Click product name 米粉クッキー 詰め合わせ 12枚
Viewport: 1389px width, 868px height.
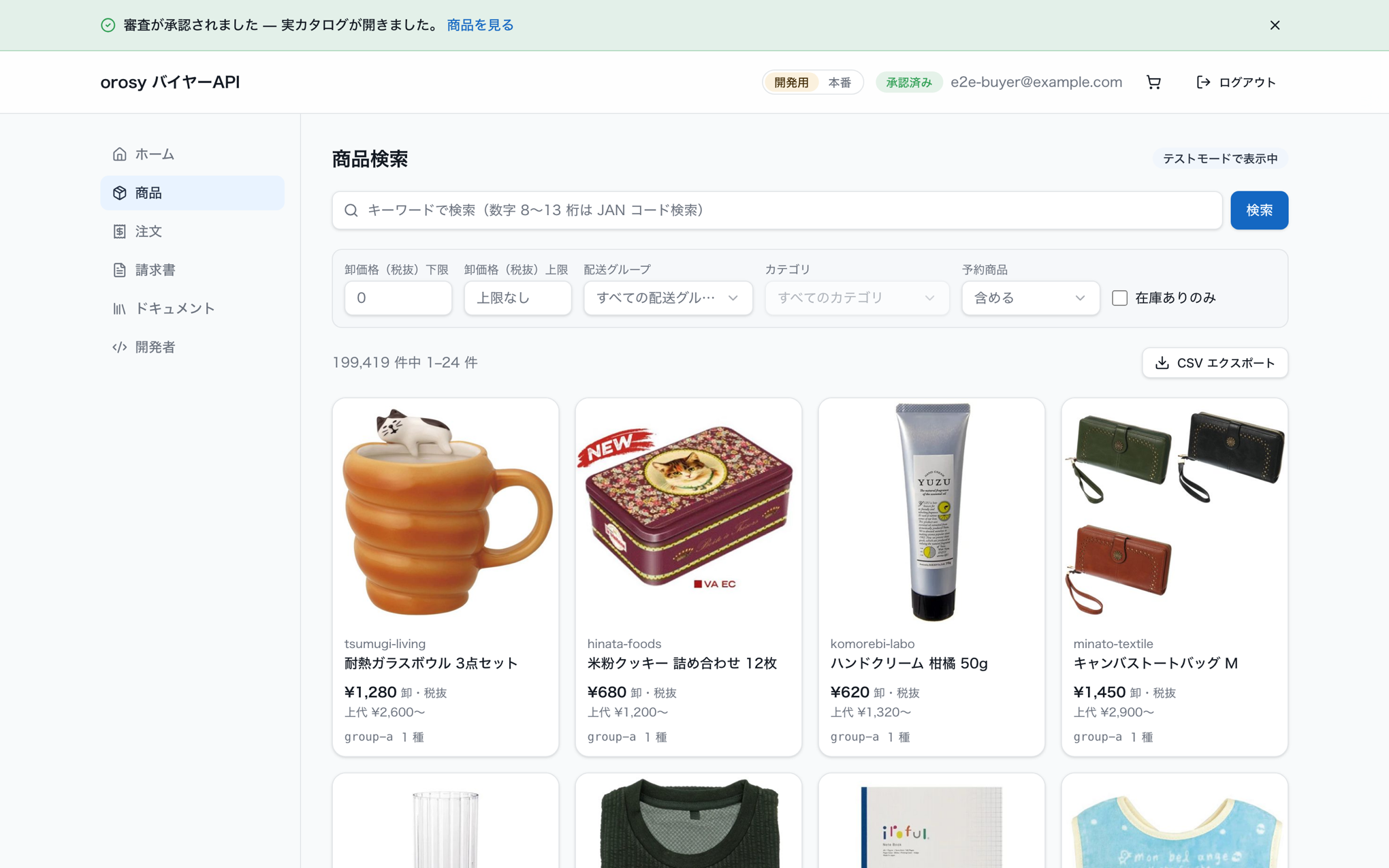(682, 664)
